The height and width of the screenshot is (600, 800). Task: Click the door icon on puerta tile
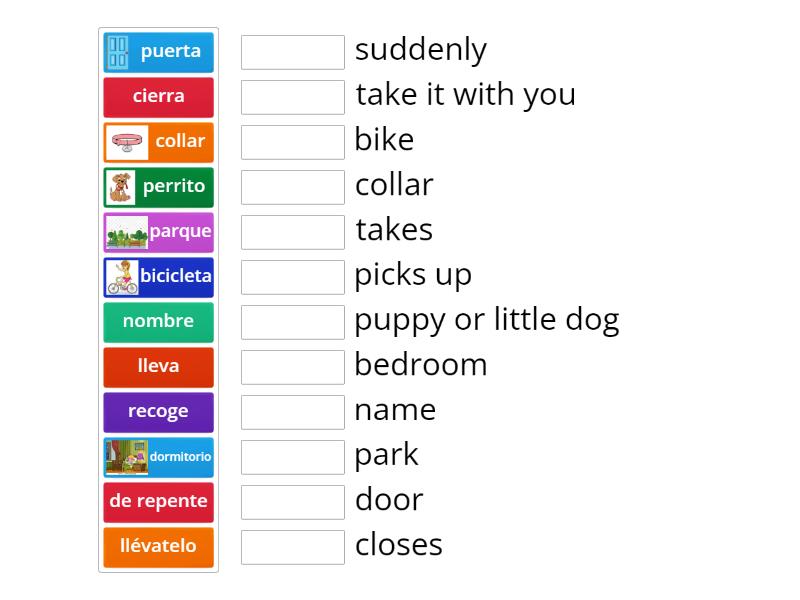[119, 52]
